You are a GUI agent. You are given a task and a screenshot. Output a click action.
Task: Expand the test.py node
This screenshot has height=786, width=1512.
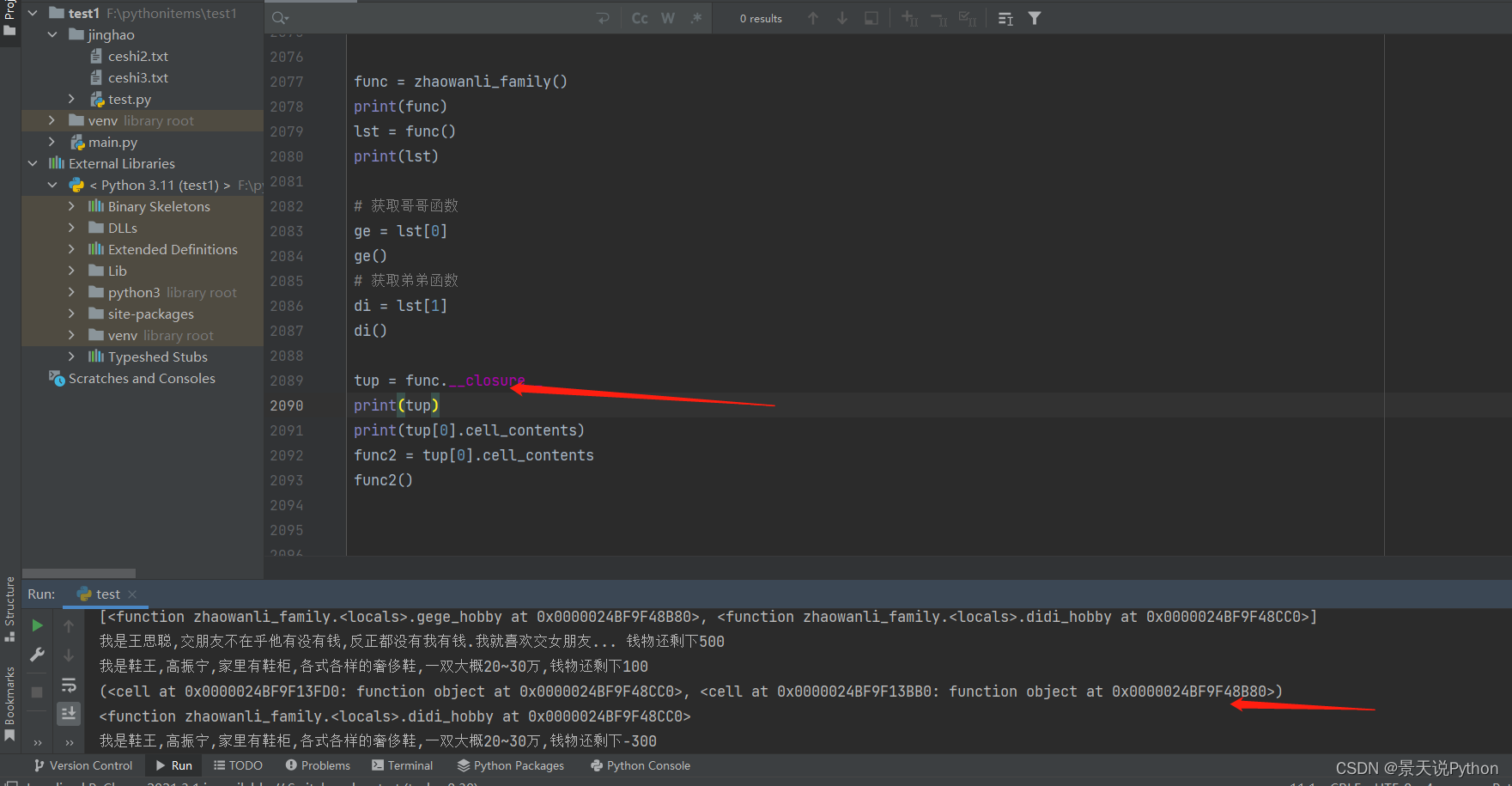pos(71,99)
